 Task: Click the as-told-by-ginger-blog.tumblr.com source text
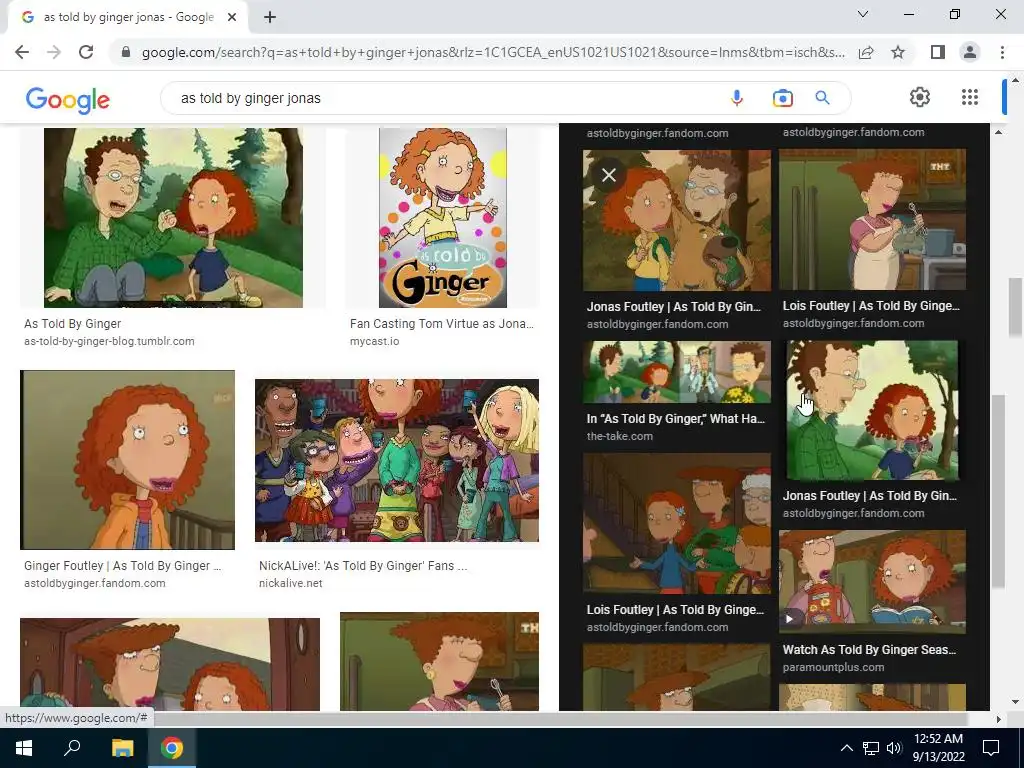(109, 341)
